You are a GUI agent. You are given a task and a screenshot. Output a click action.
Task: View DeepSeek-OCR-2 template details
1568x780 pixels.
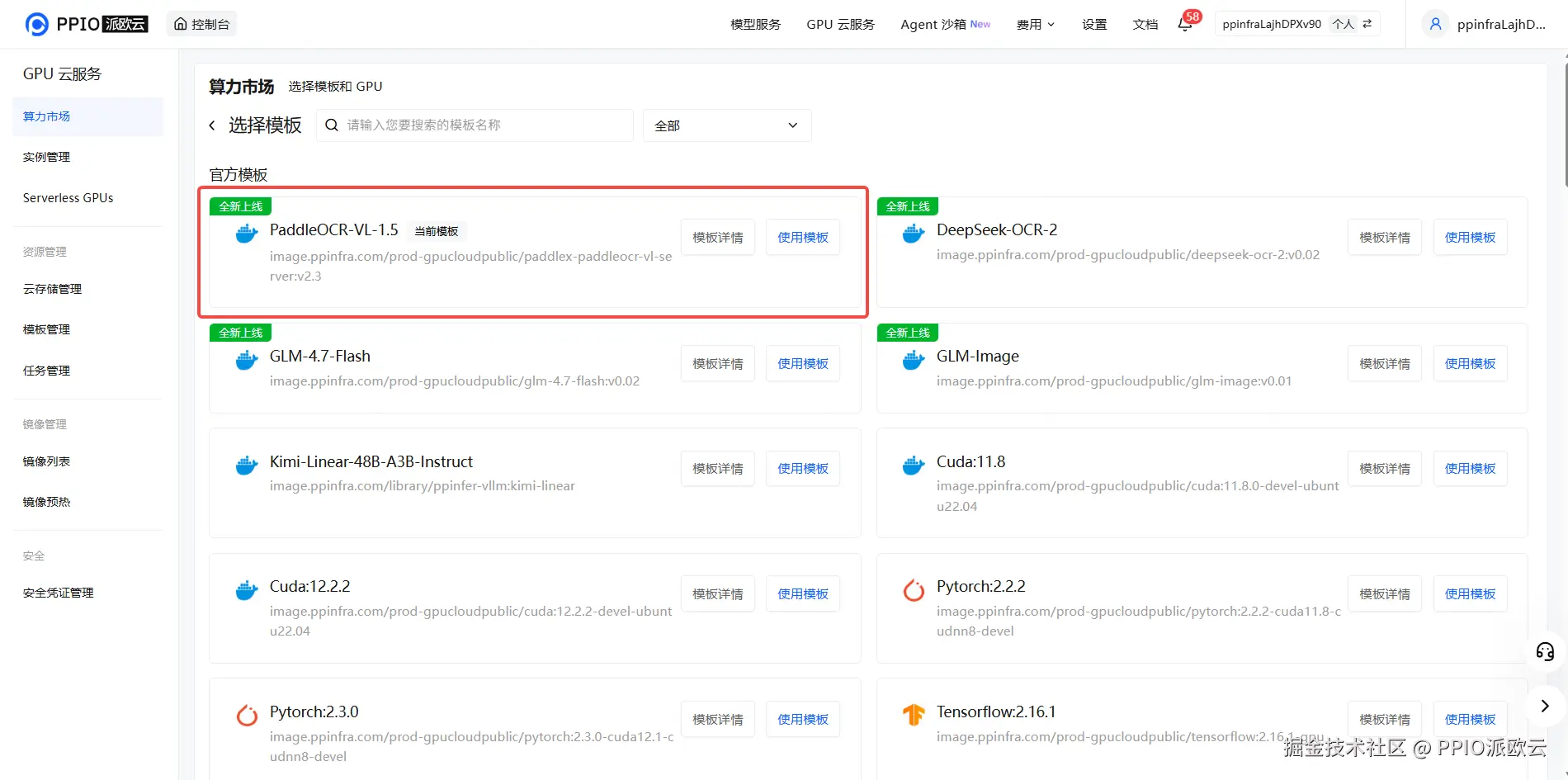pos(1385,238)
